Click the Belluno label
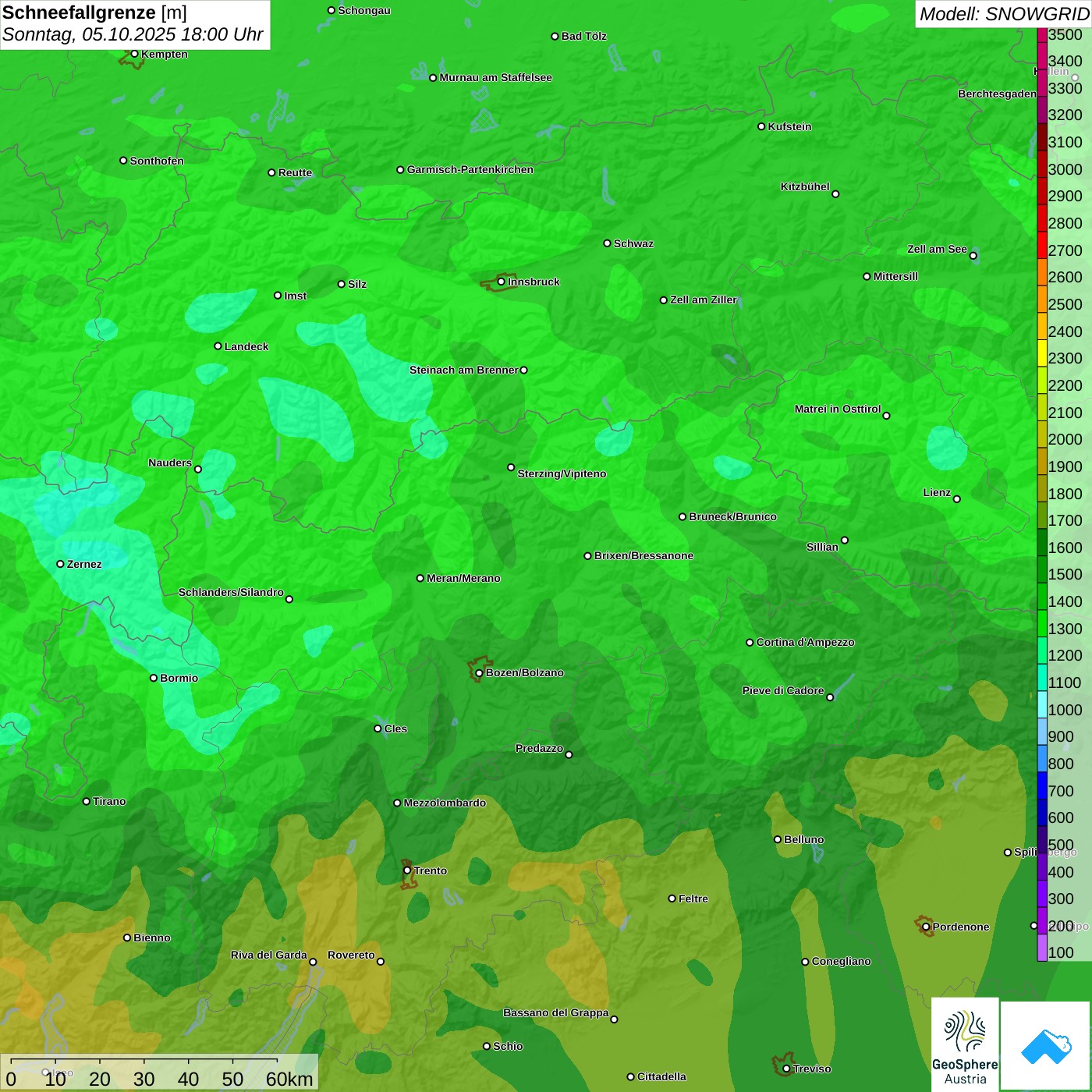 pyautogui.click(x=803, y=839)
